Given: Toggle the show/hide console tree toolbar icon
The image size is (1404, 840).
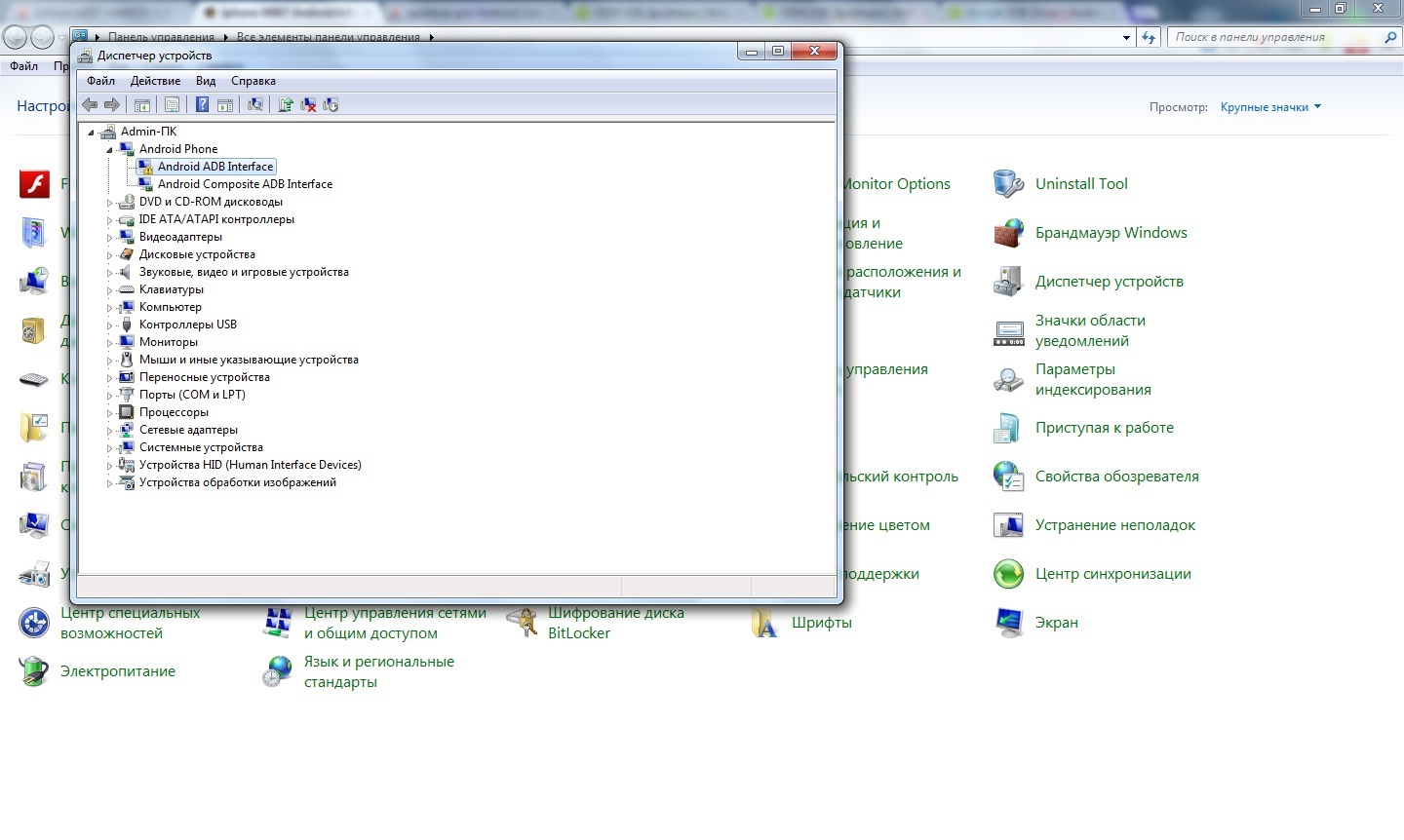Looking at the screenshot, I should point(142,105).
